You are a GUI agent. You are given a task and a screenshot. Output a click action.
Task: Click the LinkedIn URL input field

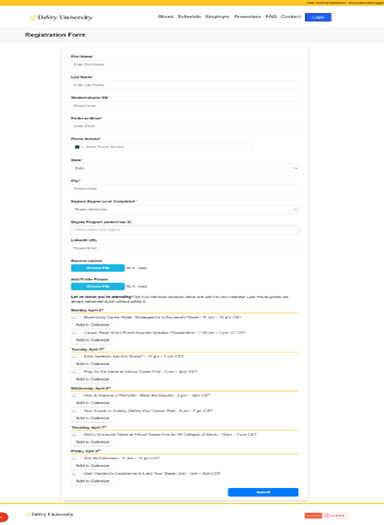pyautogui.click(x=184, y=248)
